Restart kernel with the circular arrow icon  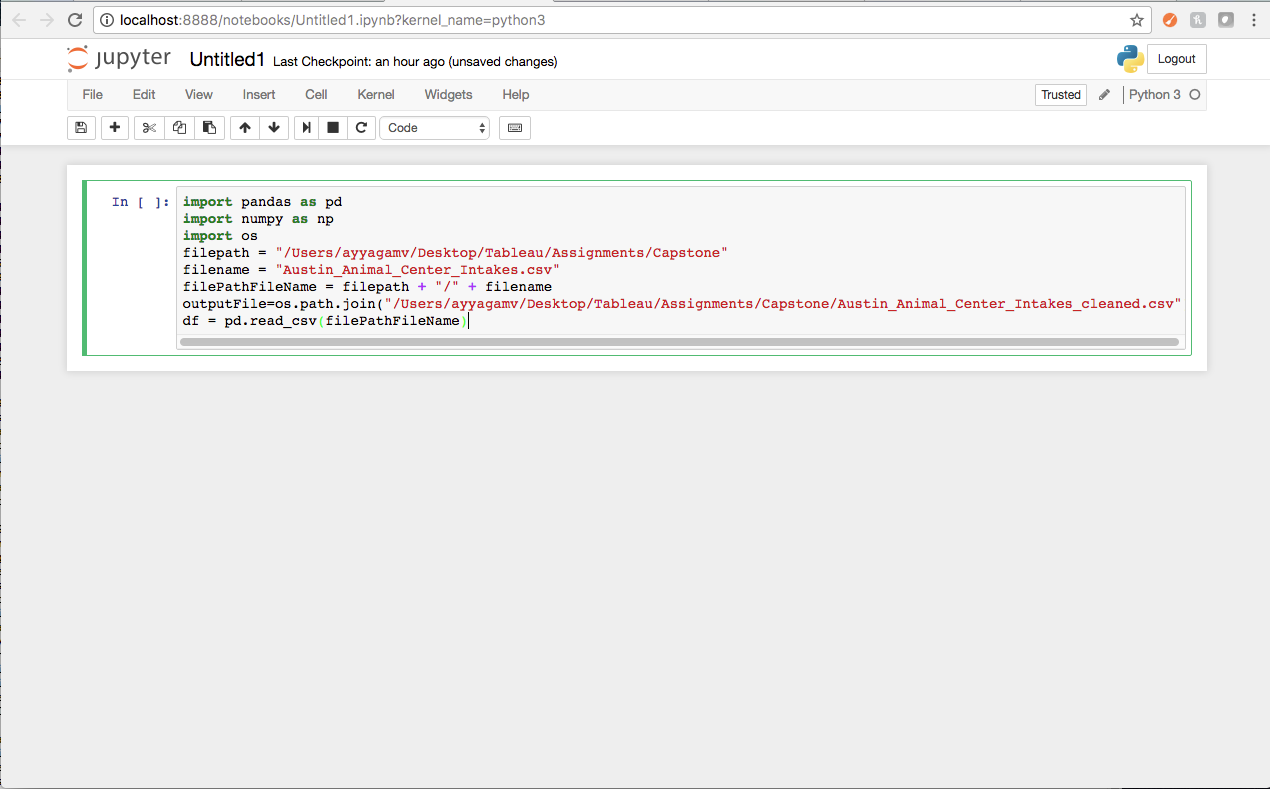[361, 128]
